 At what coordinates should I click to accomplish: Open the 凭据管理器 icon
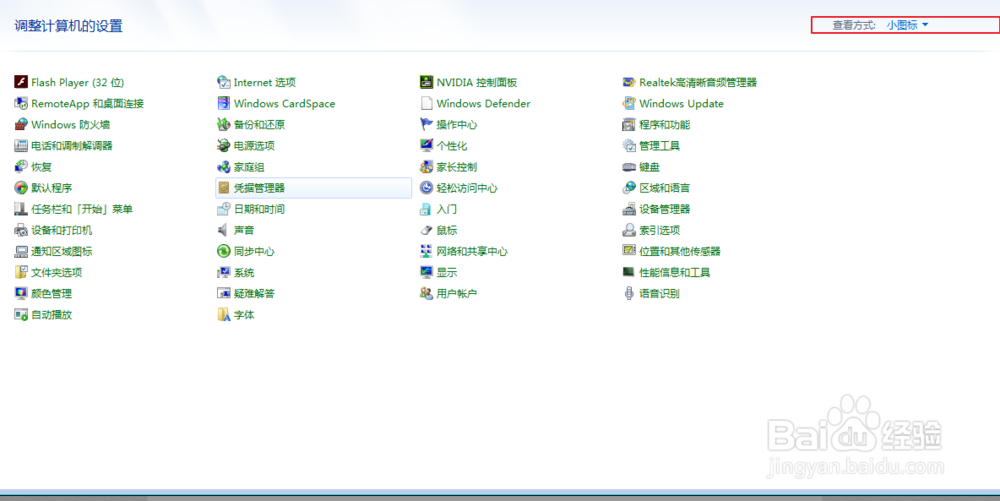point(224,188)
